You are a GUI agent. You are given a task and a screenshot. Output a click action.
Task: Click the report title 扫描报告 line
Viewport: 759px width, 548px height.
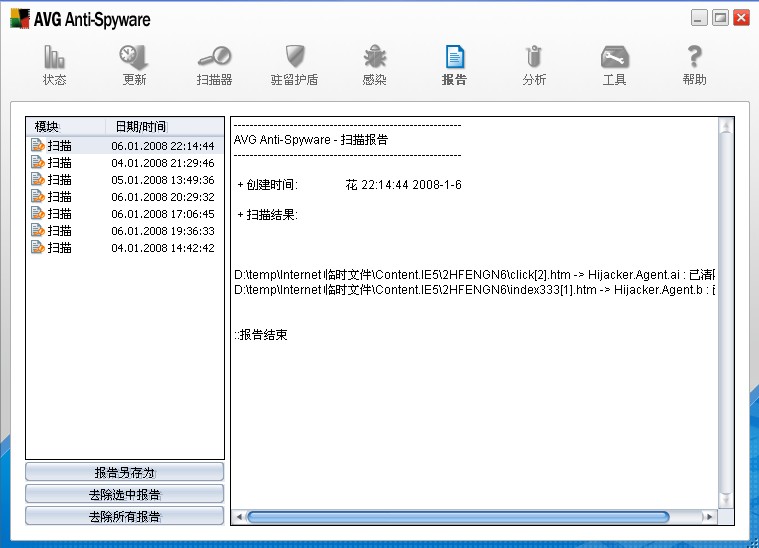click(x=311, y=139)
